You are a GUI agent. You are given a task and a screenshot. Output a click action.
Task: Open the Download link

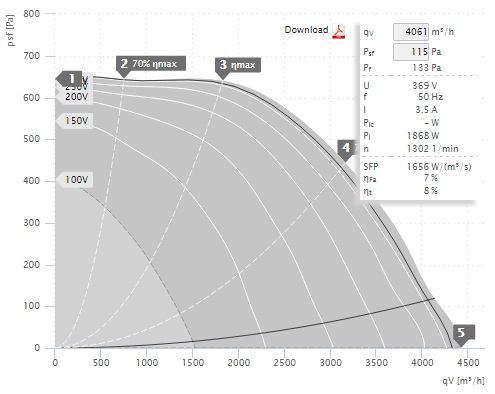point(306,30)
